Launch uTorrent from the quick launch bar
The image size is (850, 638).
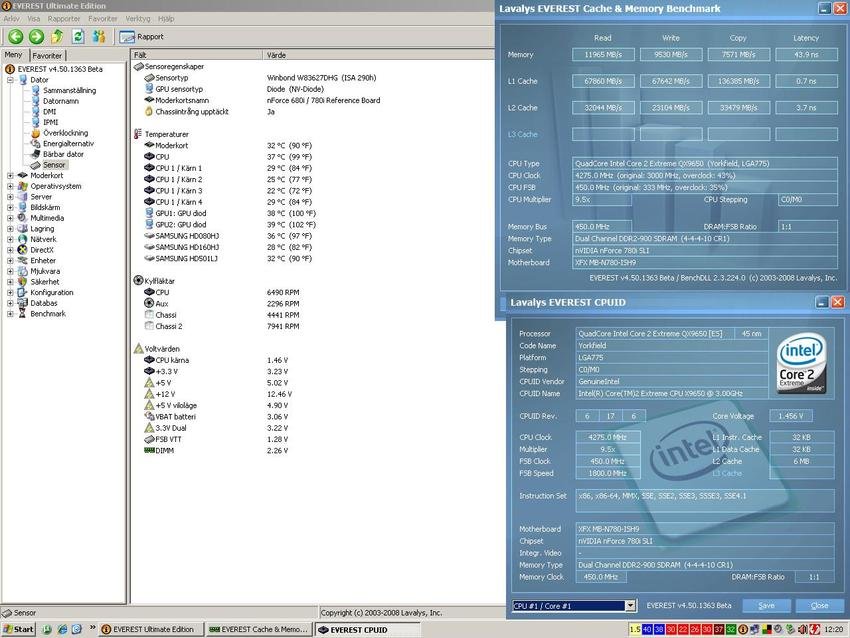coord(47,629)
